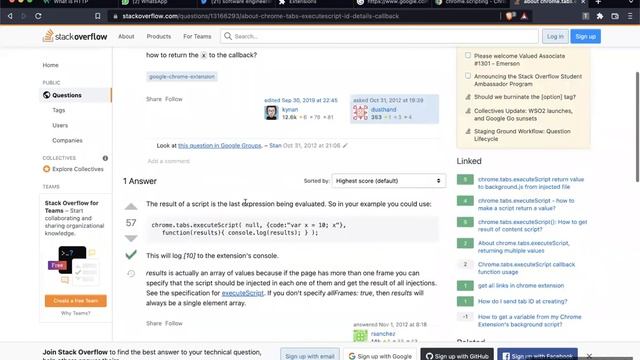Open Products in top navigation
640x360 pixels.
click(x=159, y=36)
